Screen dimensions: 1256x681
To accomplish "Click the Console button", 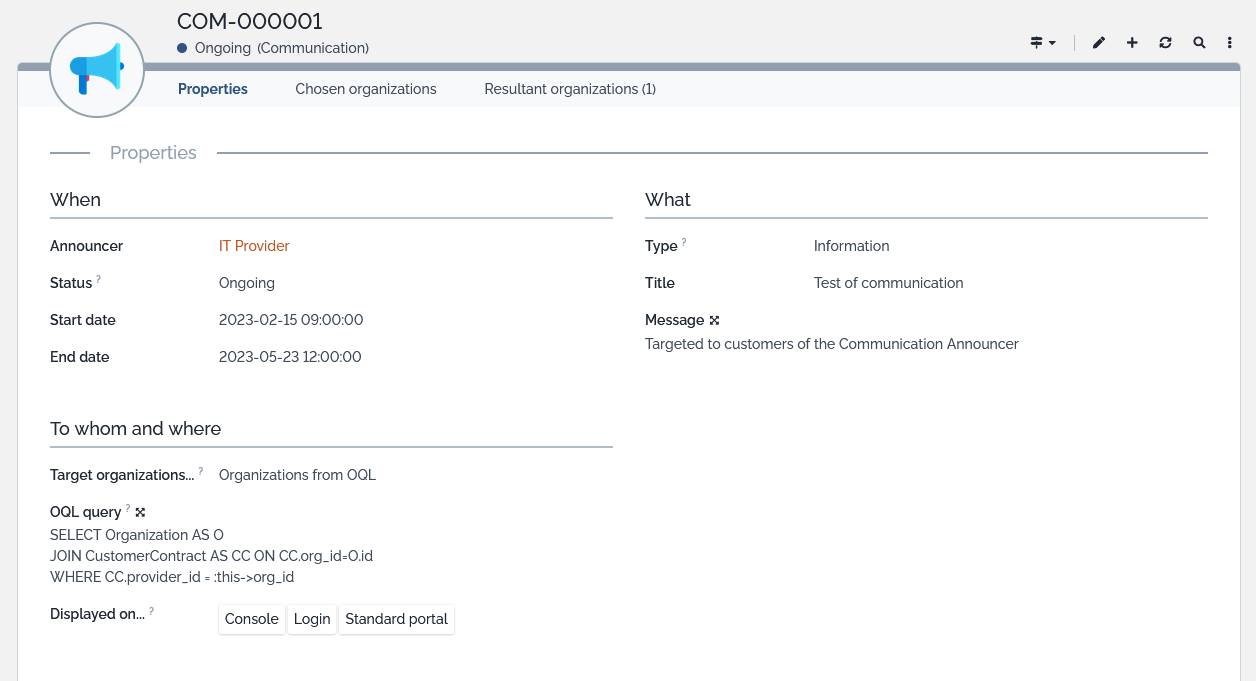I will (251, 619).
